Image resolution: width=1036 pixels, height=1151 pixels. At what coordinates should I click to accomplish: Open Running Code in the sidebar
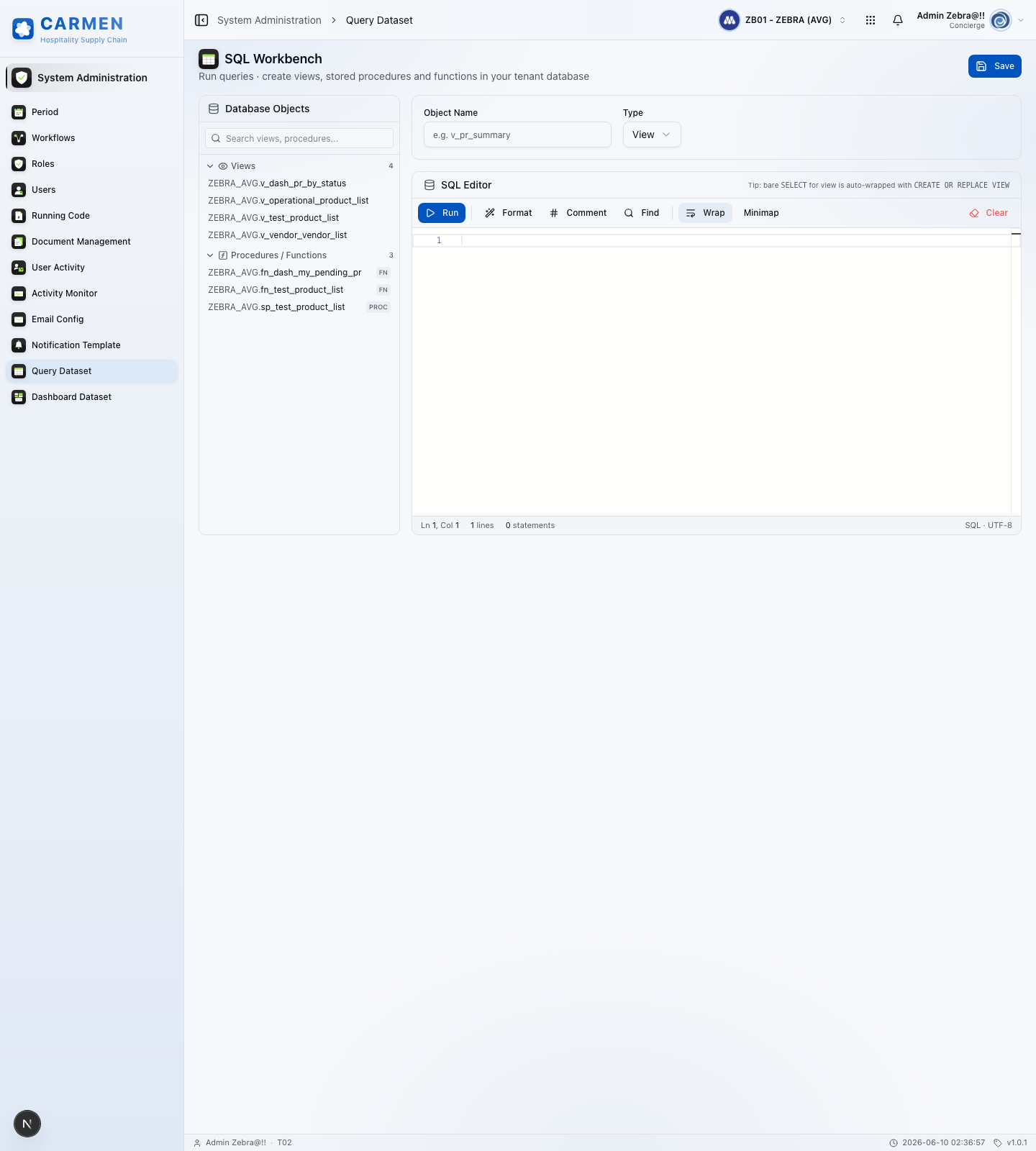92,216
